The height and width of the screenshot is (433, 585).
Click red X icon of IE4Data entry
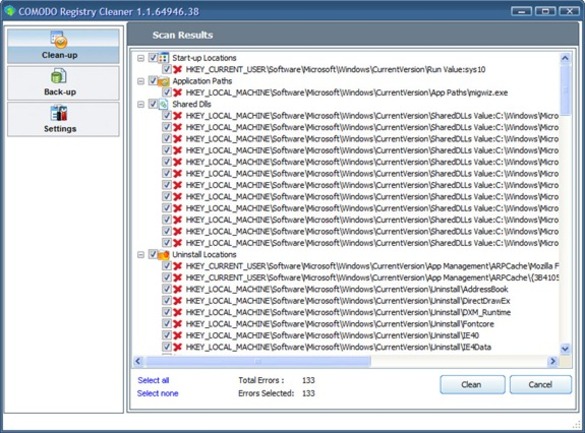[x=178, y=347]
